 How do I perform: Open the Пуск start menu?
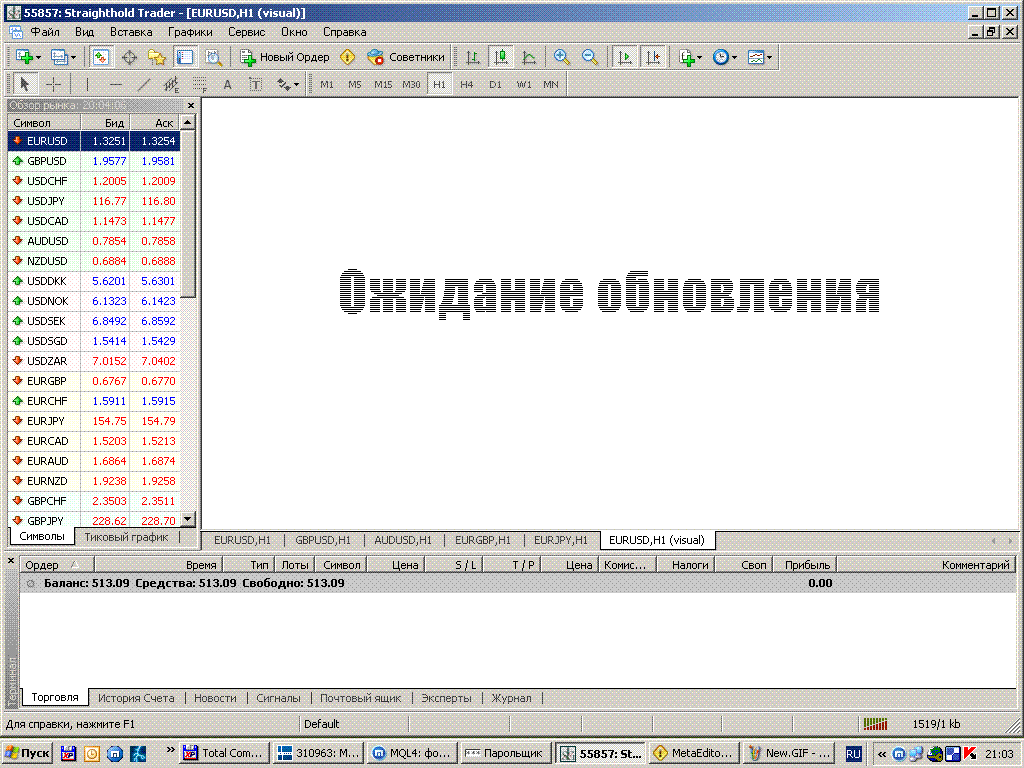pyautogui.click(x=27, y=753)
